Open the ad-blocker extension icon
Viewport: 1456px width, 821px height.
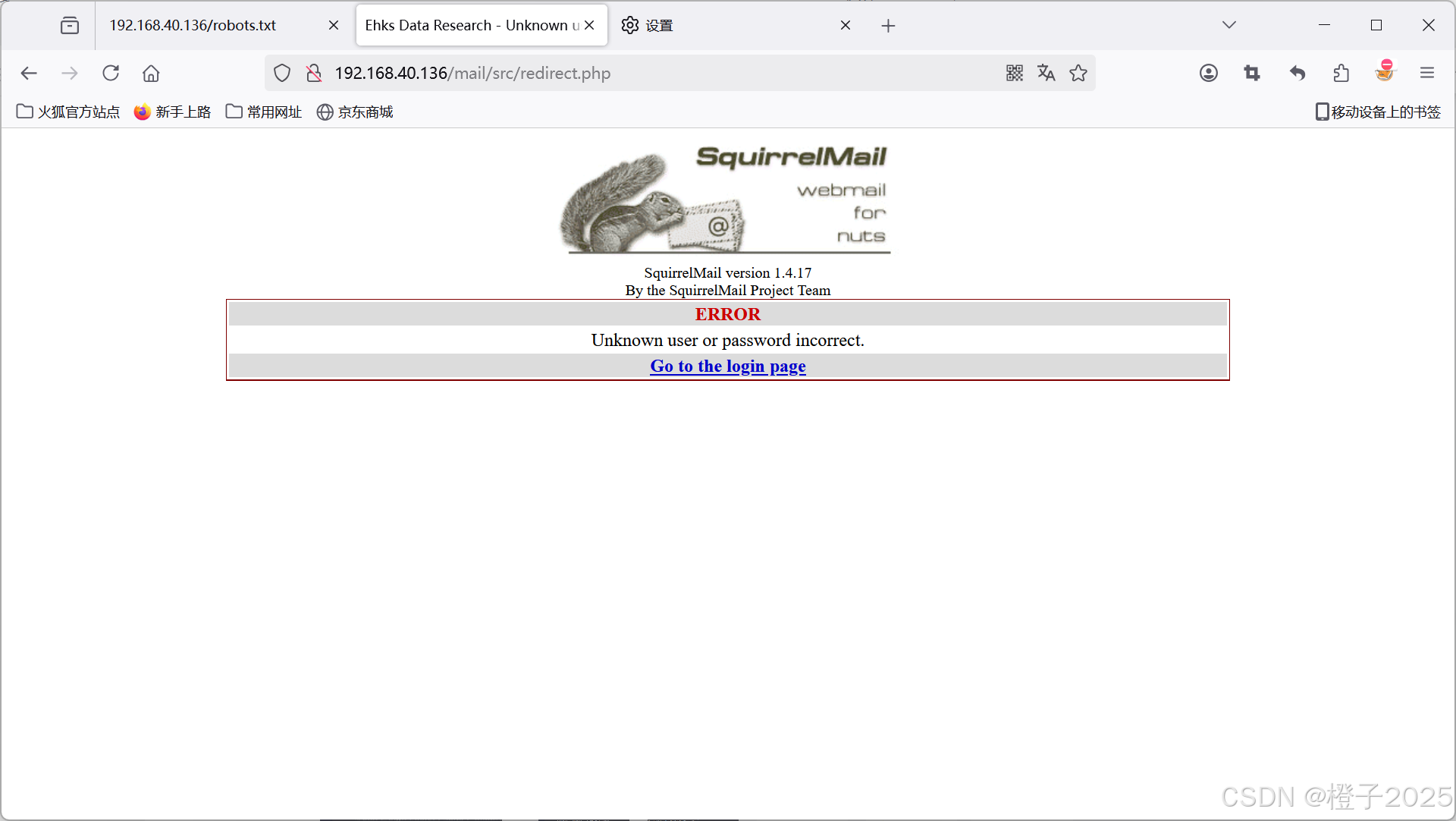(1385, 73)
